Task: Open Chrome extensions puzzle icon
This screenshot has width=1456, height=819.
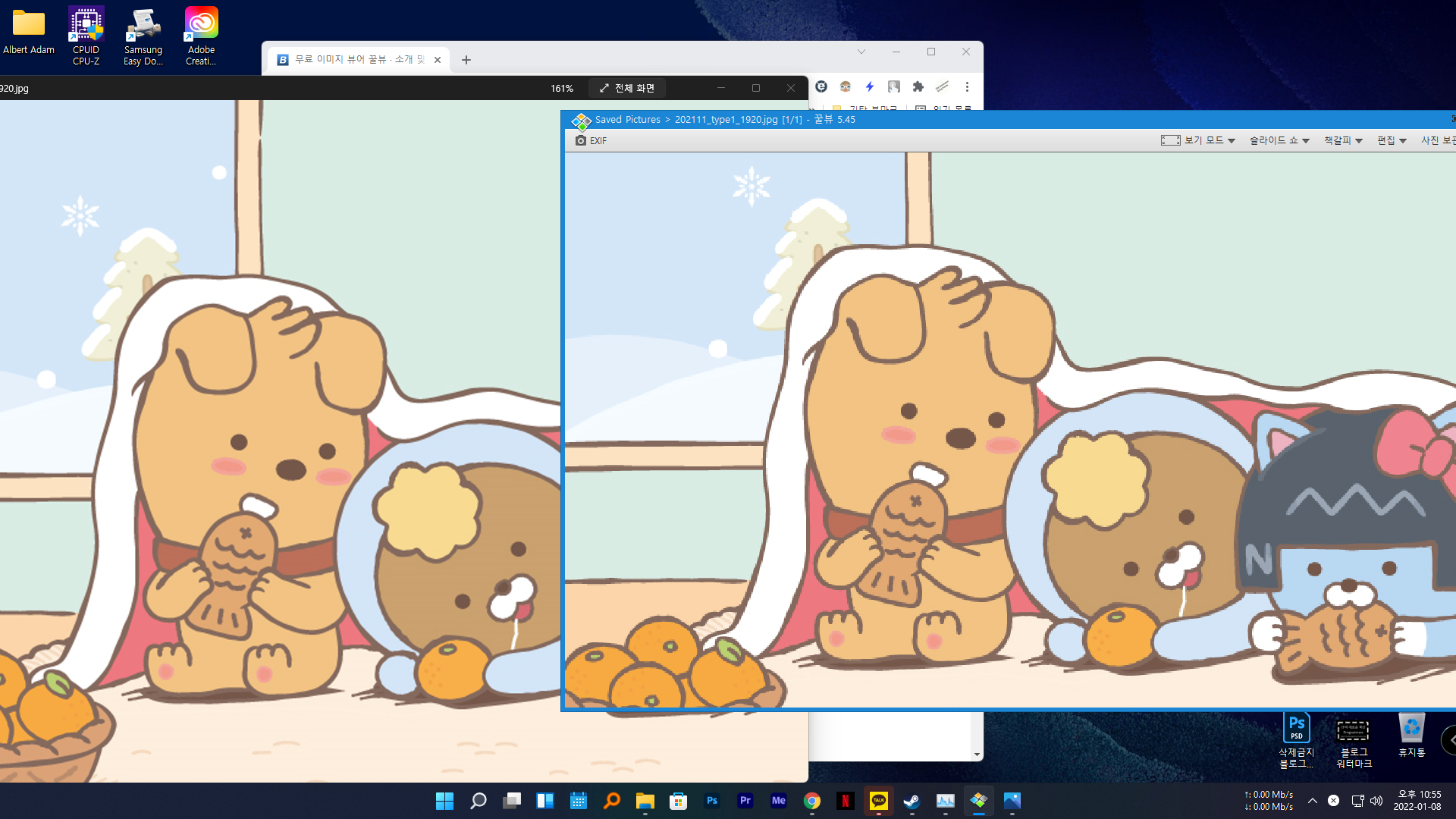Action: [x=918, y=87]
